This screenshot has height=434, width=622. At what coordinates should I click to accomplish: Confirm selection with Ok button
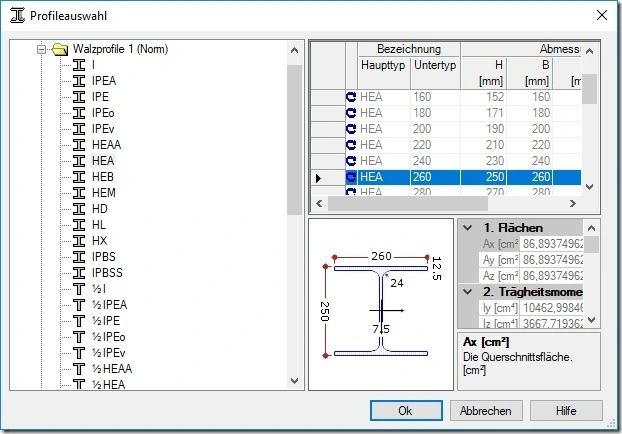[406, 411]
